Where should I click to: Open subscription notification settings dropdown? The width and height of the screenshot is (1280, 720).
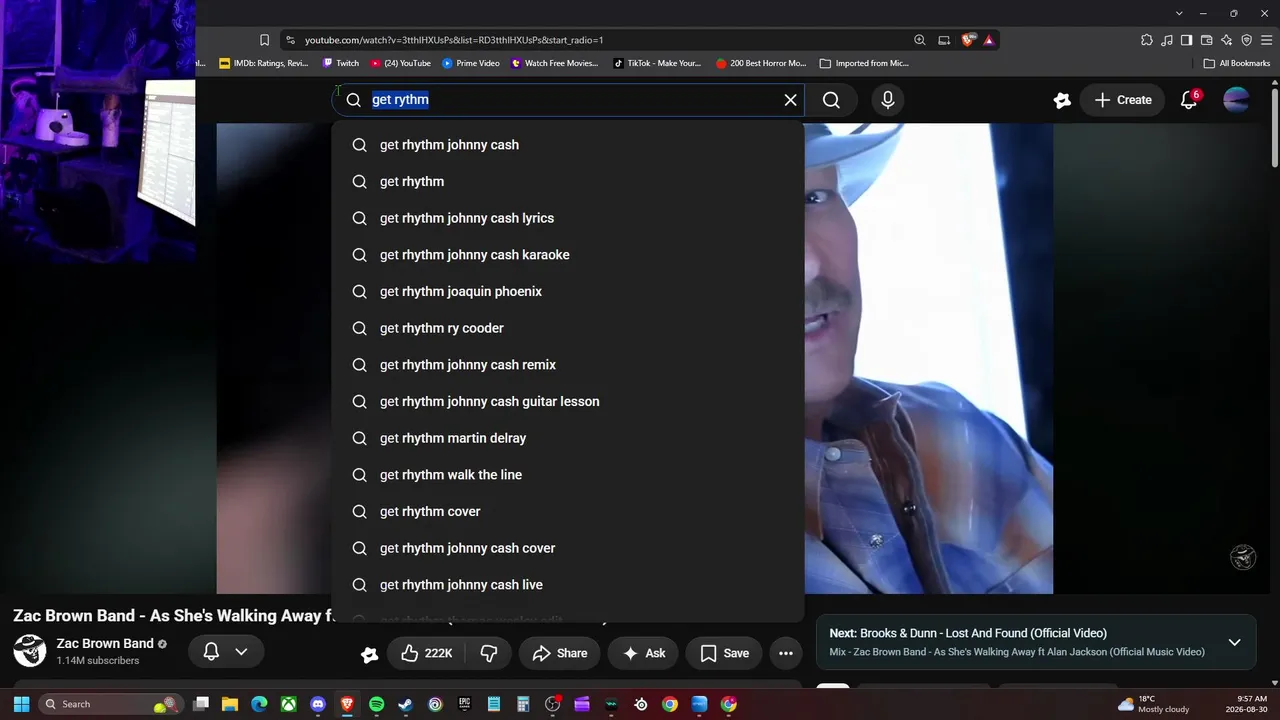(226, 652)
